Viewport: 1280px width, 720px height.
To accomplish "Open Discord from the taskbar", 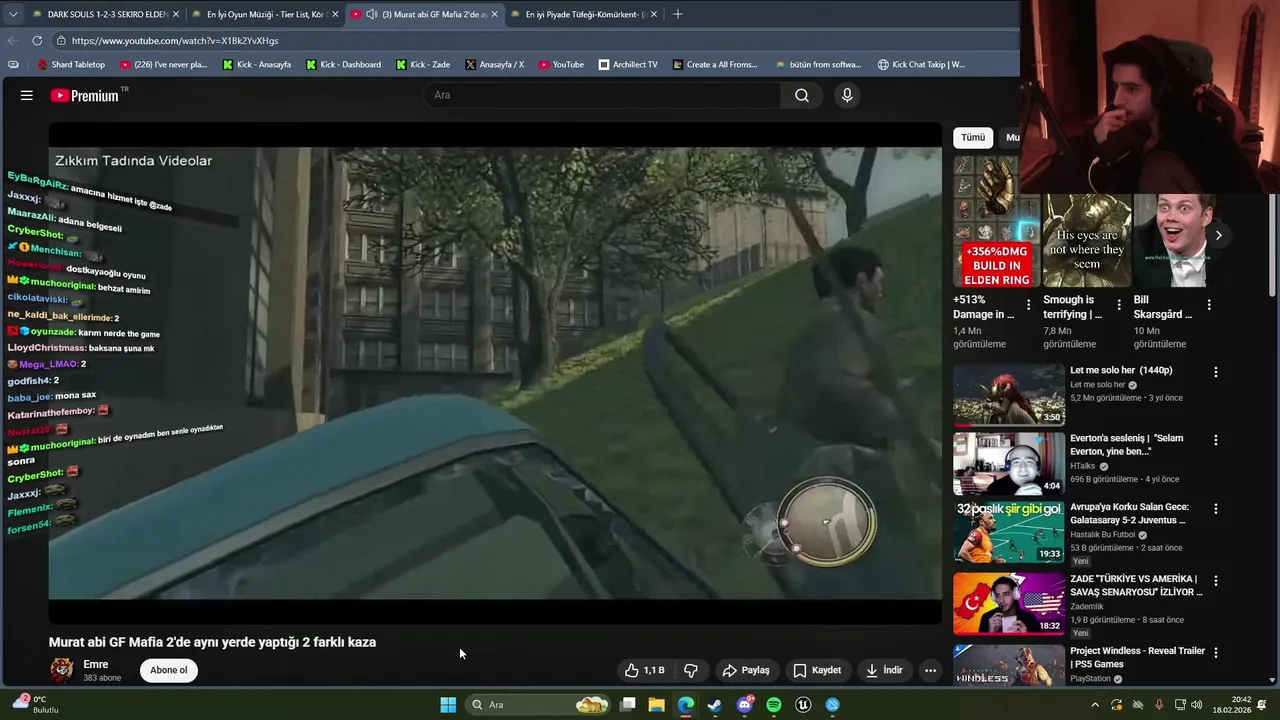I will [744, 705].
